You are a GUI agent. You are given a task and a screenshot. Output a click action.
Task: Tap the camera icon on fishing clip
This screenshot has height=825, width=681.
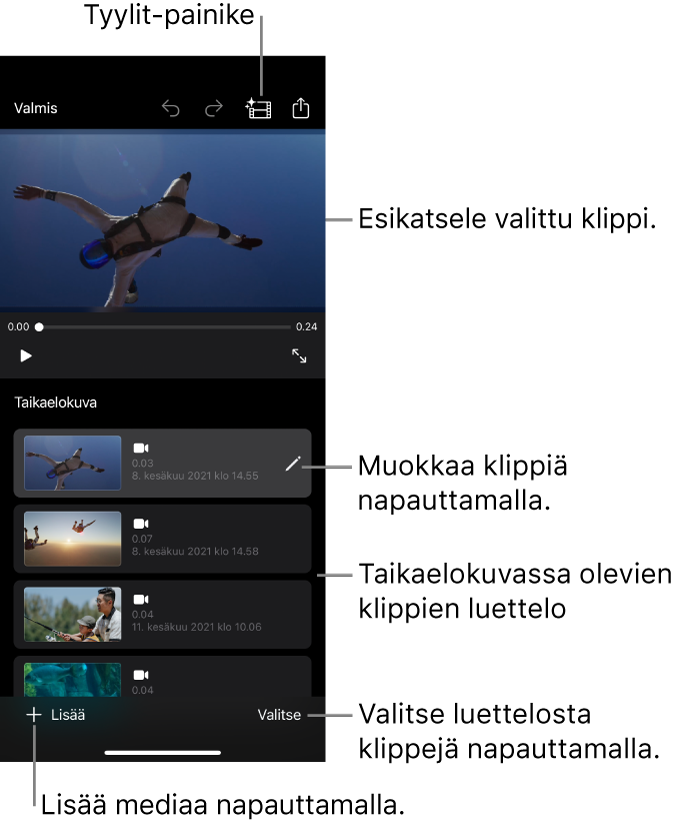coord(141,600)
